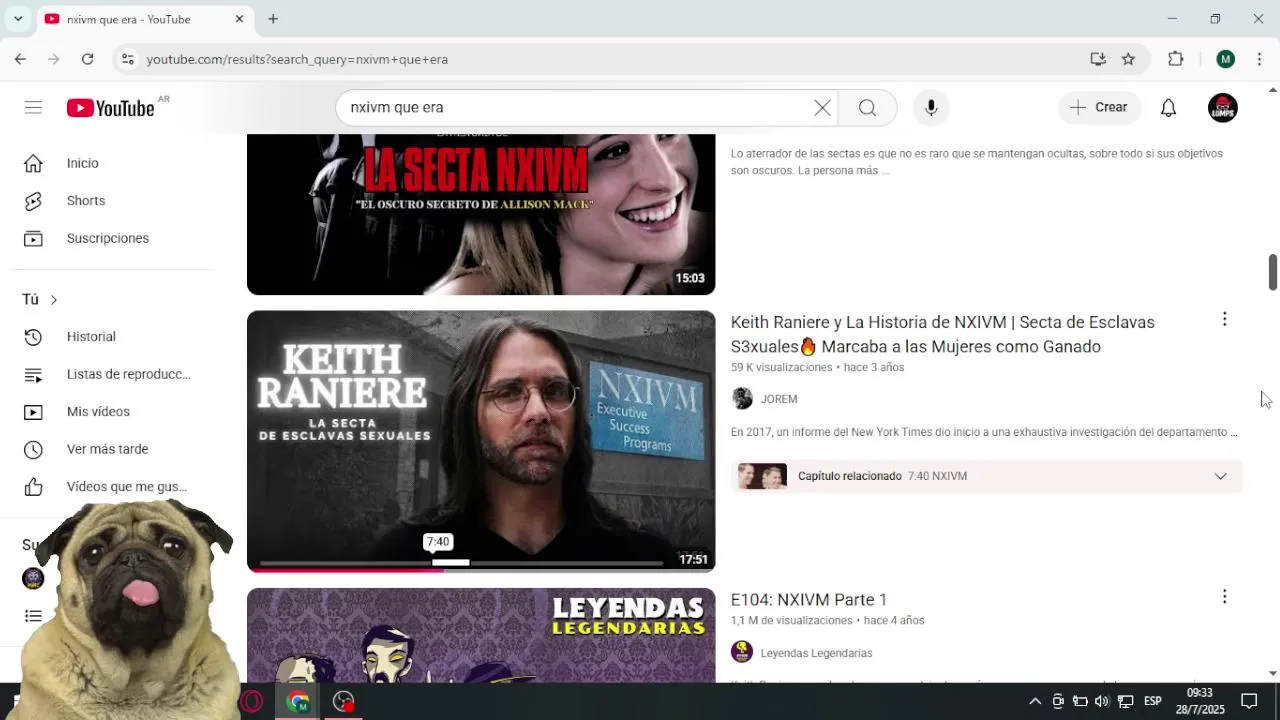This screenshot has height=720, width=1280.
Task: Open options menu for E104 NXIVM video
Action: pyautogui.click(x=1224, y=597)
